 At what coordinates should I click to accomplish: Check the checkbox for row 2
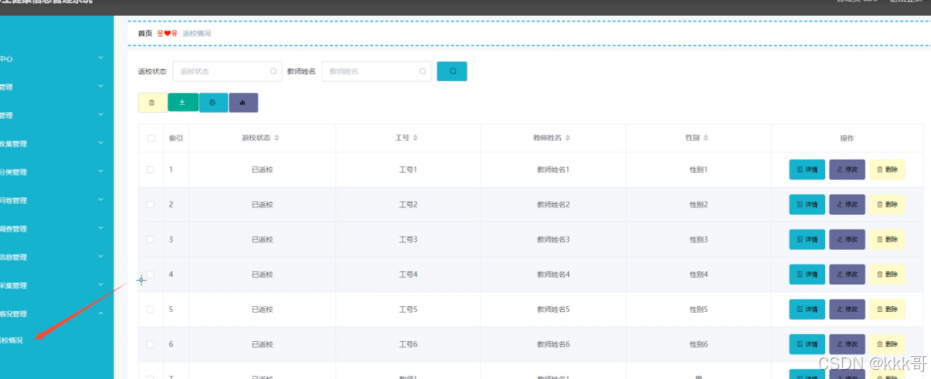point(150,204)
